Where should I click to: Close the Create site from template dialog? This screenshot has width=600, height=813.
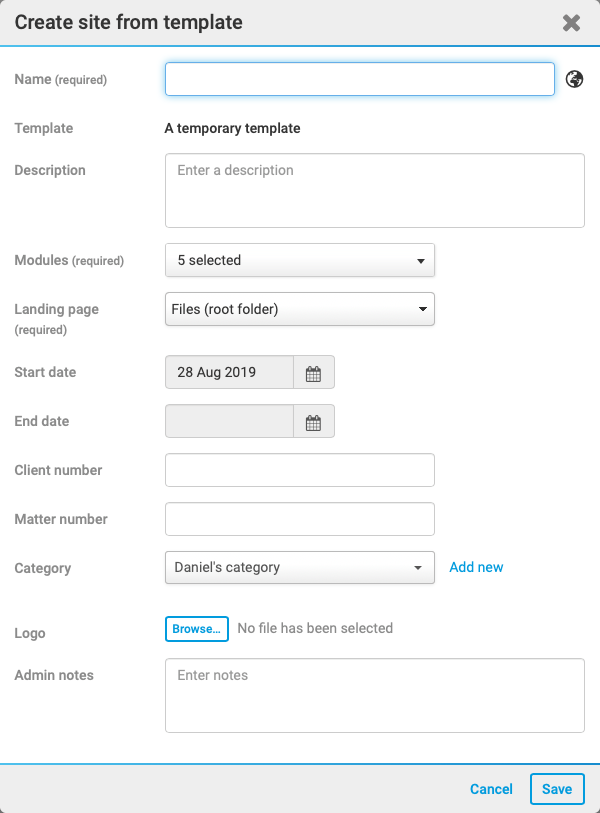pos(571,23)
